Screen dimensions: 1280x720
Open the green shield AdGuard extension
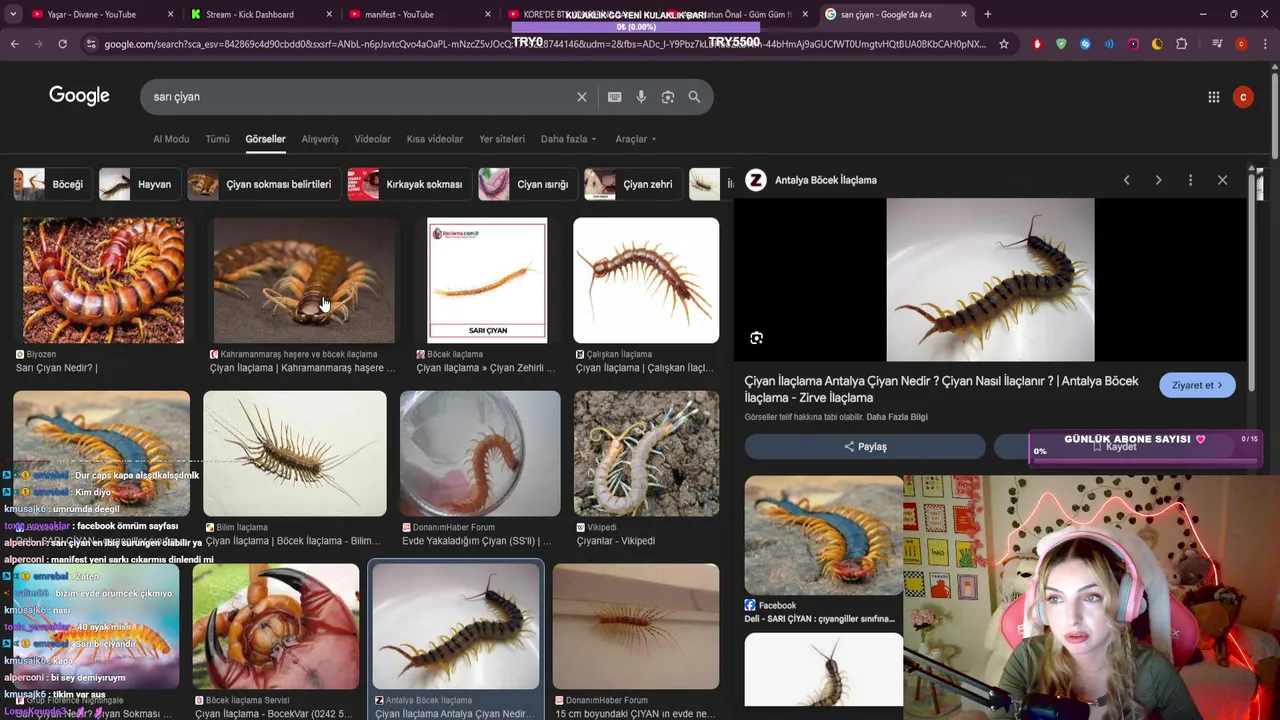point(1061,44)
